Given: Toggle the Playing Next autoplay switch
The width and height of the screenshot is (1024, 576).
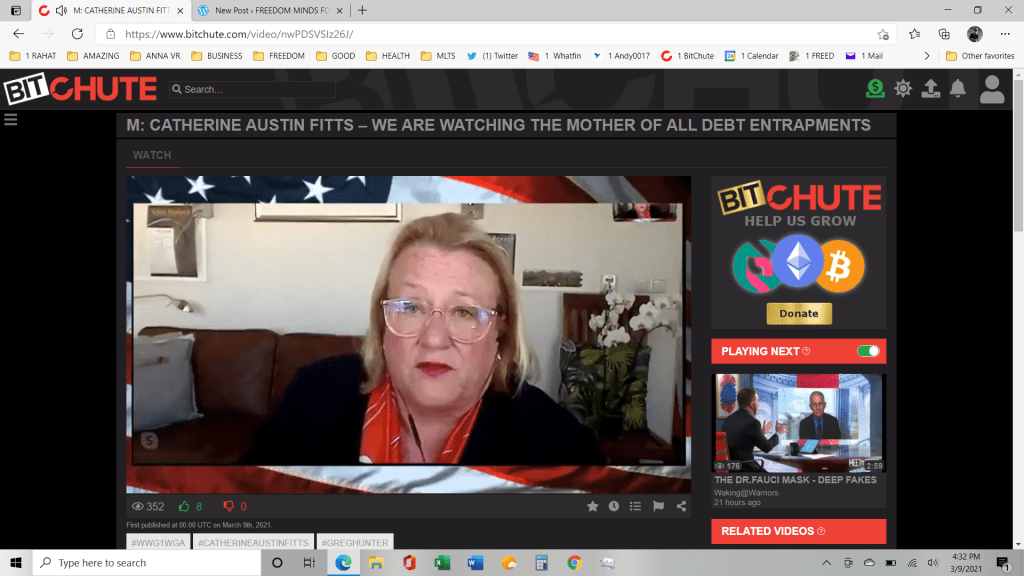Looking at the screenshot, I should 868,351.
